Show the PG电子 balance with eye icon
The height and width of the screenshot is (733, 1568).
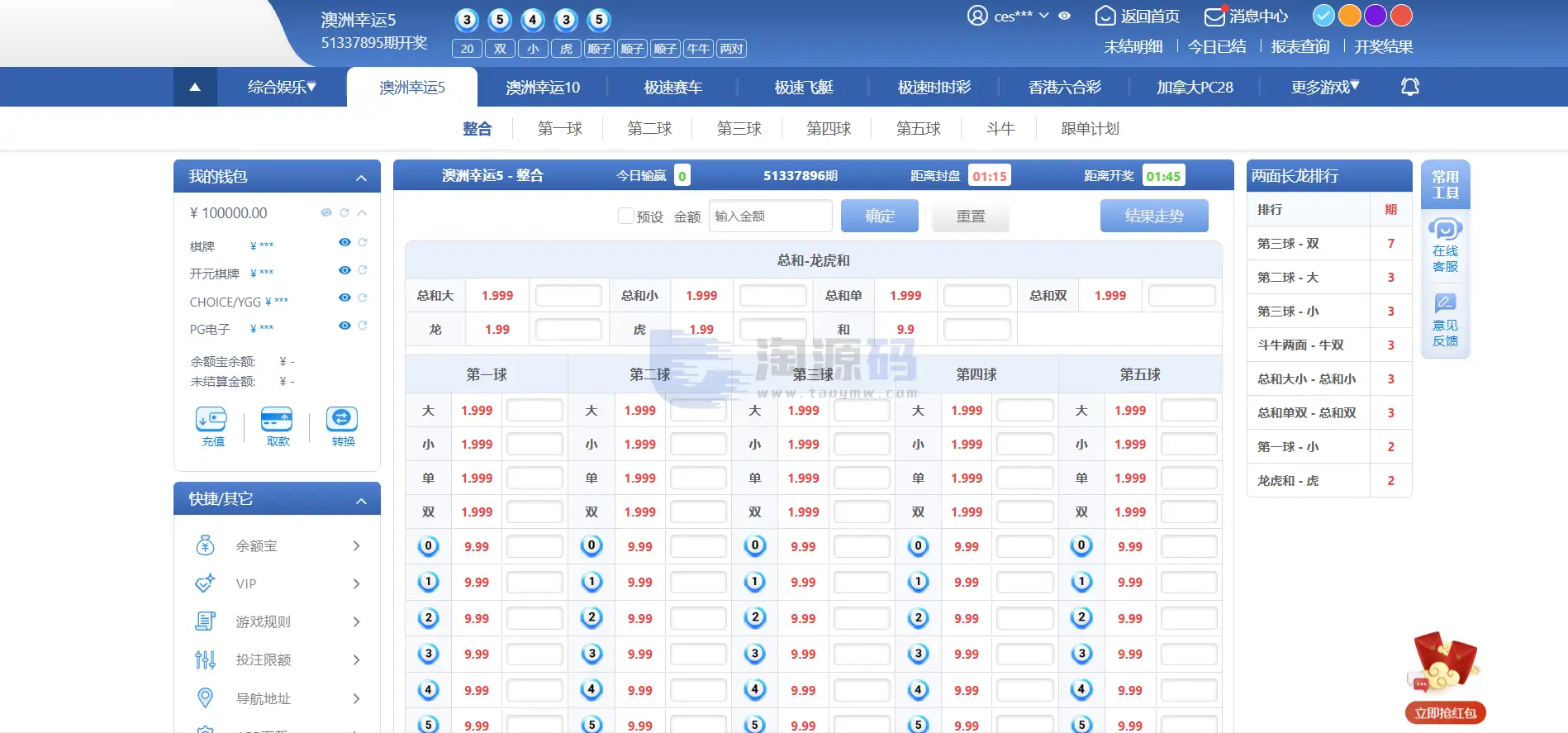point(344,326)
